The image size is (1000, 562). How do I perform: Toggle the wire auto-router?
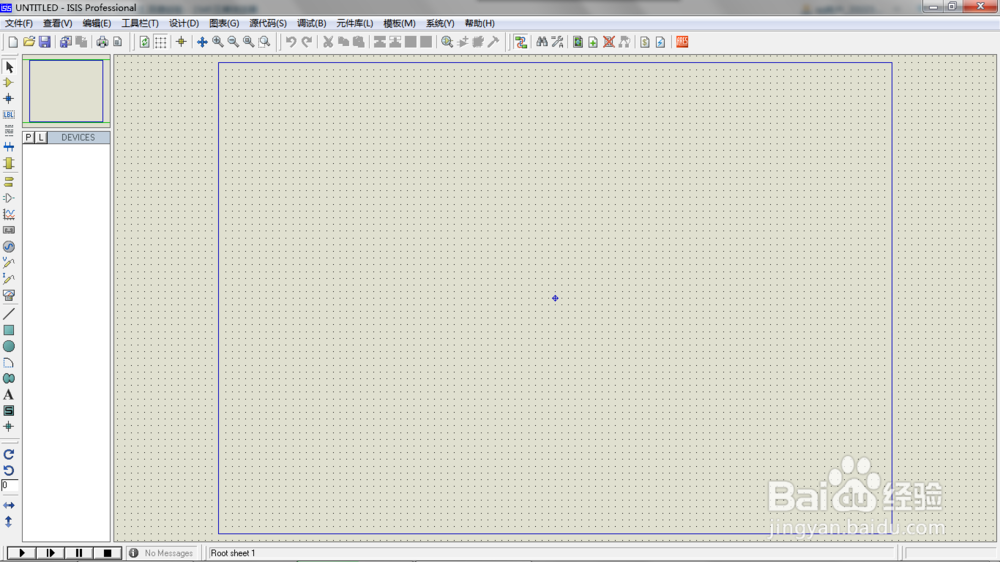click(x=521, y=42)
